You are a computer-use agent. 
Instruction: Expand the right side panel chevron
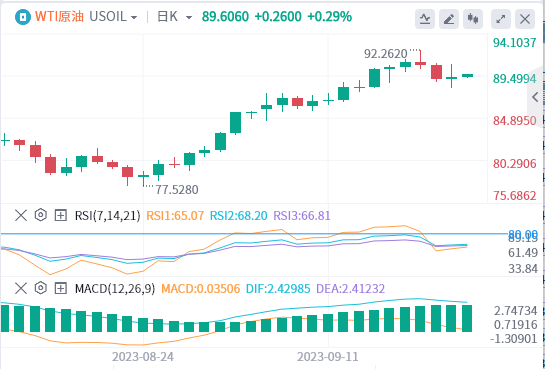point(536,97)
